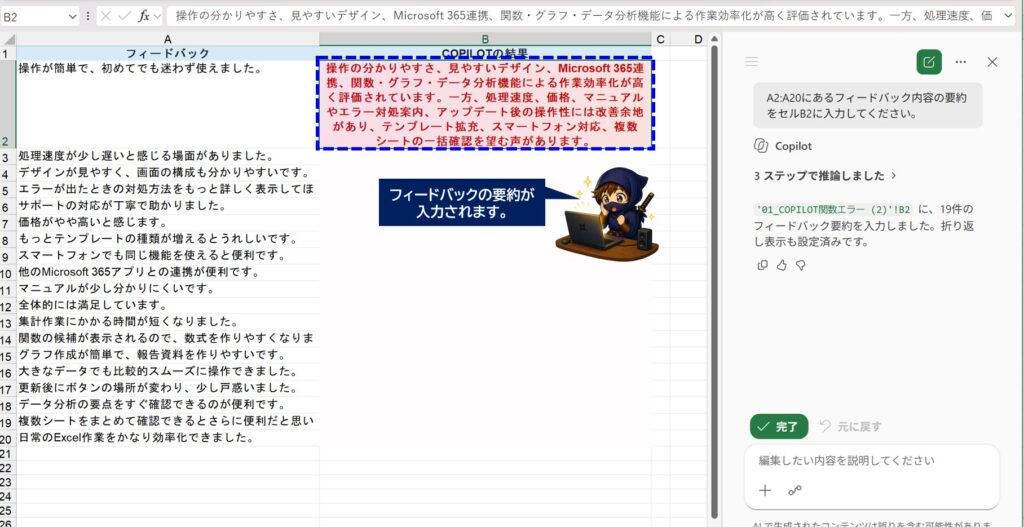Select cell B2 with the feedback summary
The height and width of the screenshot is (527, 1024).
(x=485, y=104)
